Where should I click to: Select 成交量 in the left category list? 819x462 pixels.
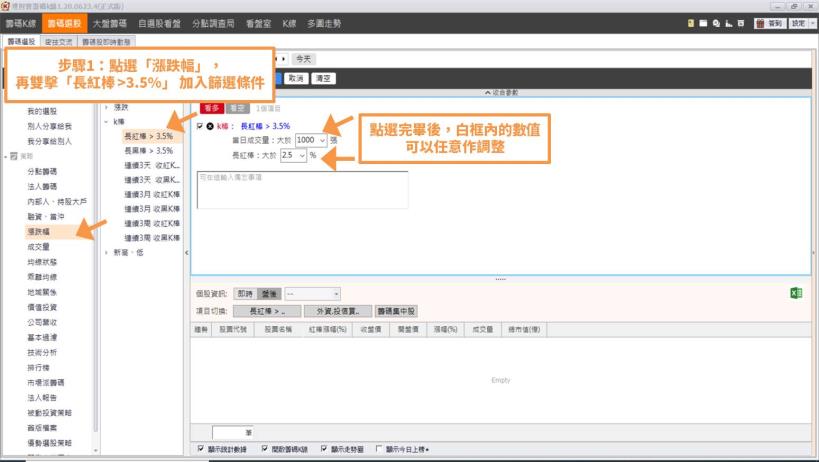pos(39,246)
